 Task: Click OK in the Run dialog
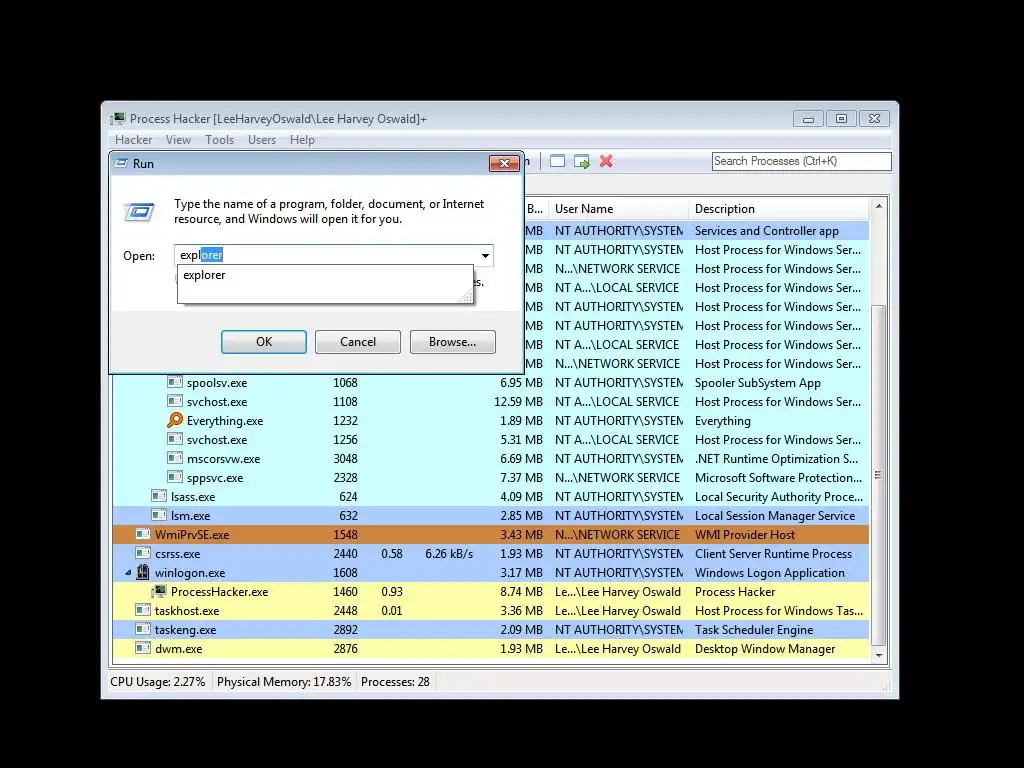[x=264, y=342]
